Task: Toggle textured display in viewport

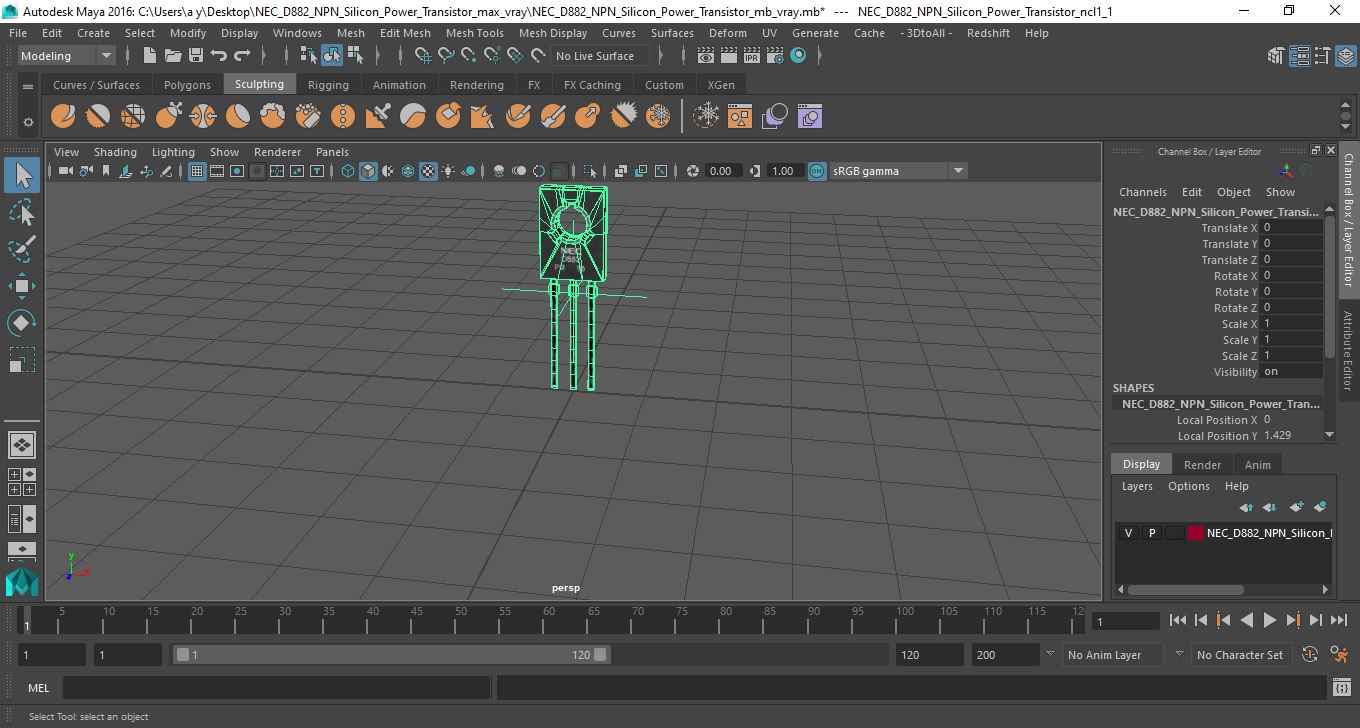Action: pyautogui.click(x=428, y=171)
